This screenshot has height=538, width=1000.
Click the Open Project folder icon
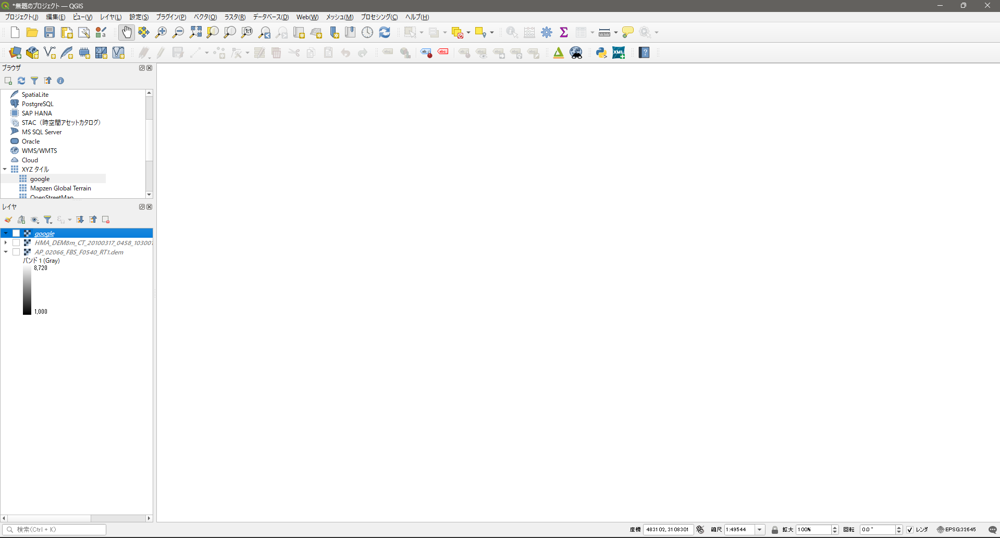32,33
